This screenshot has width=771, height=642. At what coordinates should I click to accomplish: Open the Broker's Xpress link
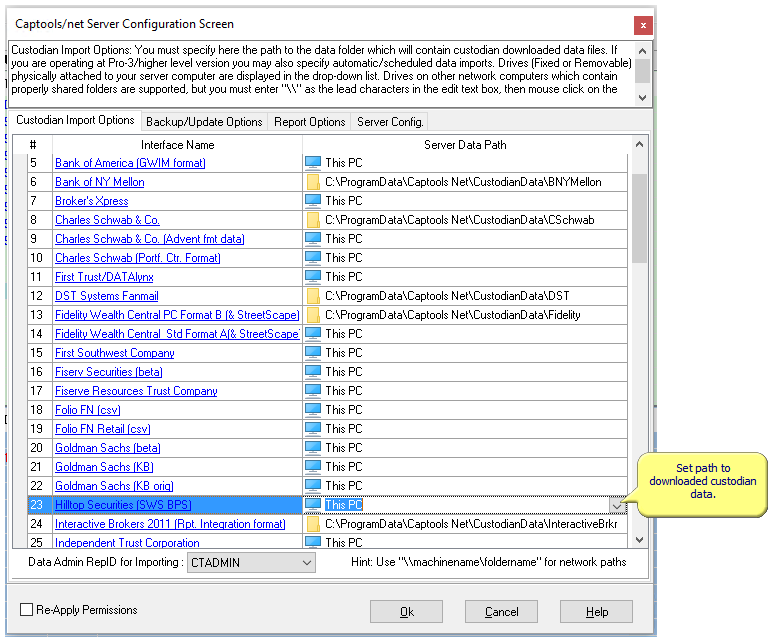[91, 201]
